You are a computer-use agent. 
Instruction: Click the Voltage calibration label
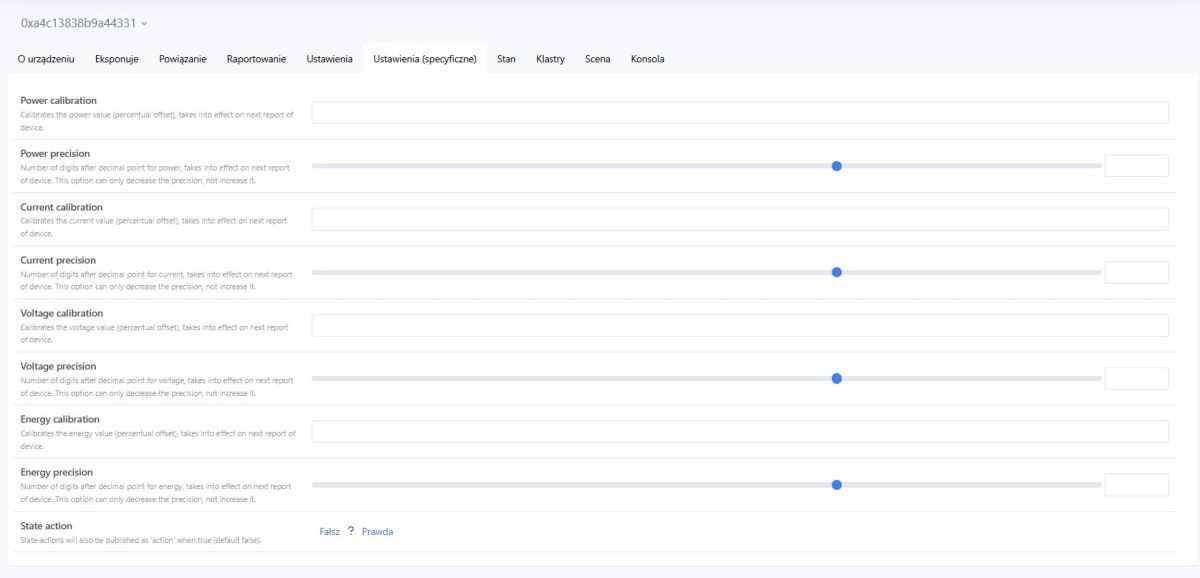[x=62, y=313]
